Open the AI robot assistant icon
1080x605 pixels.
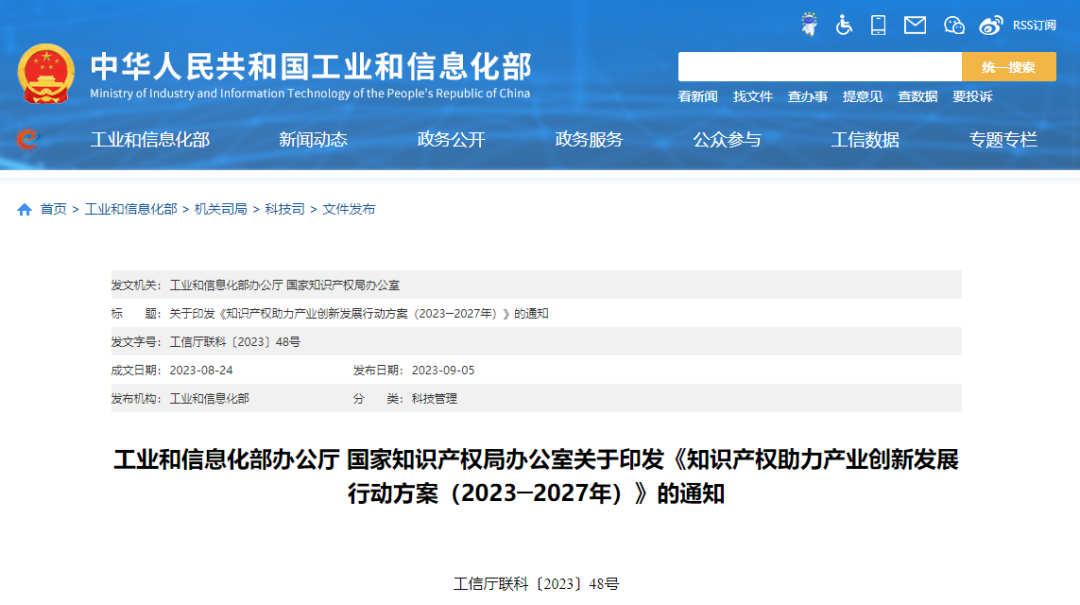(x=809, y=25)
